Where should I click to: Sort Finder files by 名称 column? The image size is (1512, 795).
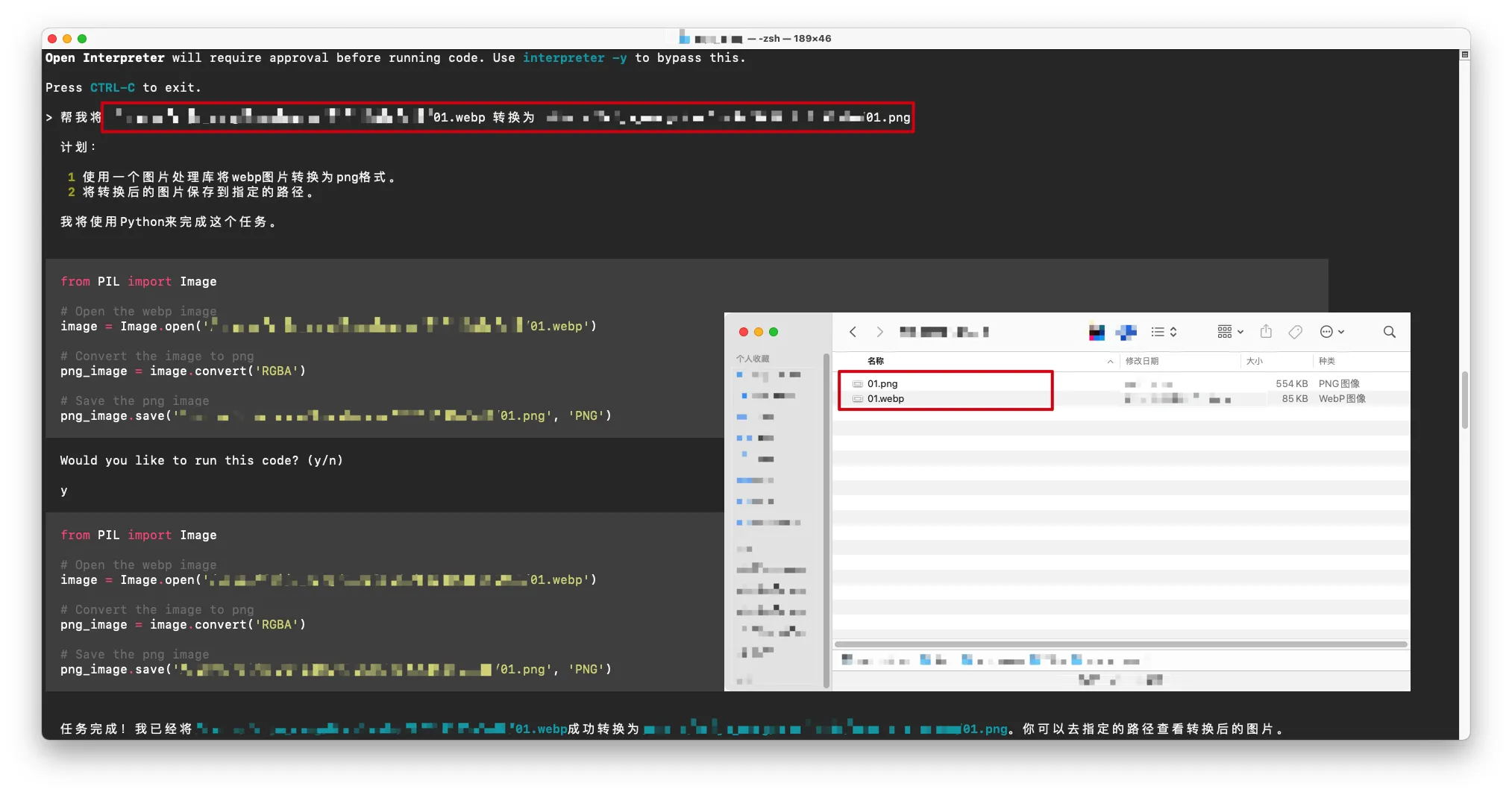876,361
